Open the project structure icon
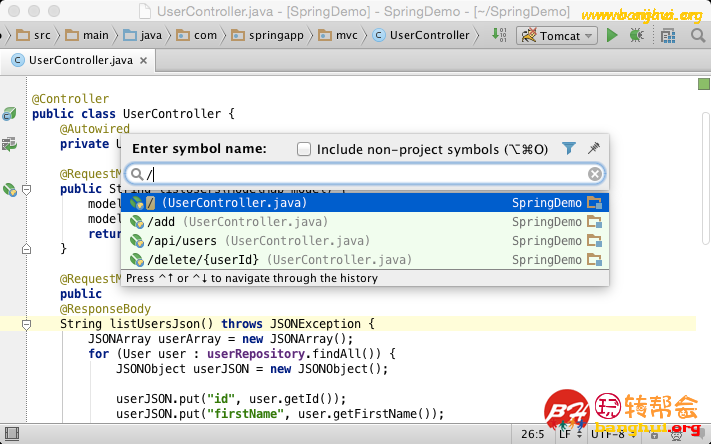711x444 pixels. pyautogui.click(x=668, y=35)
